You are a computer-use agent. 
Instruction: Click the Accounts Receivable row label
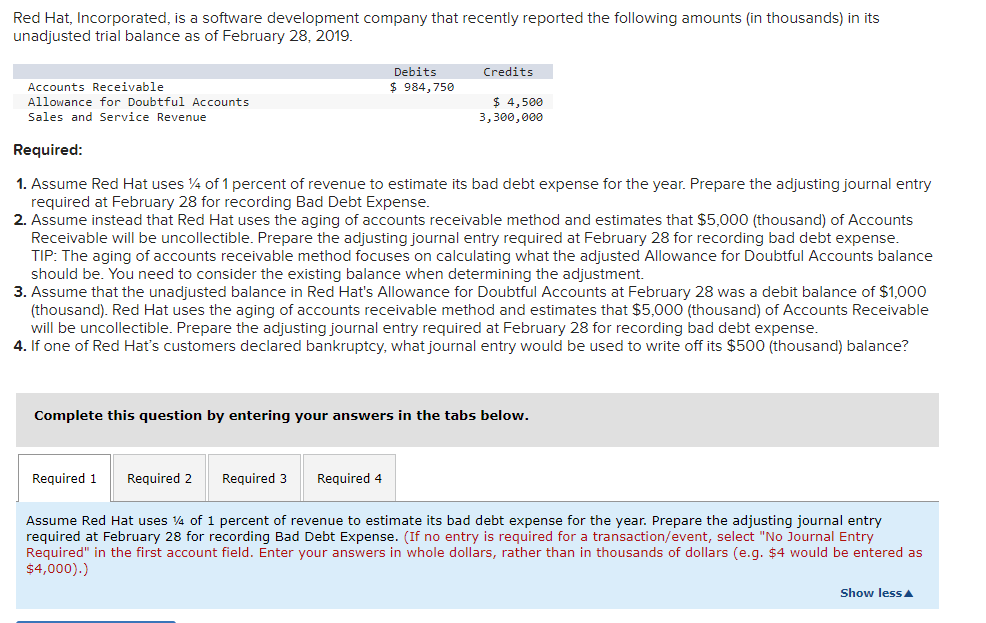[x=92, y=86]
